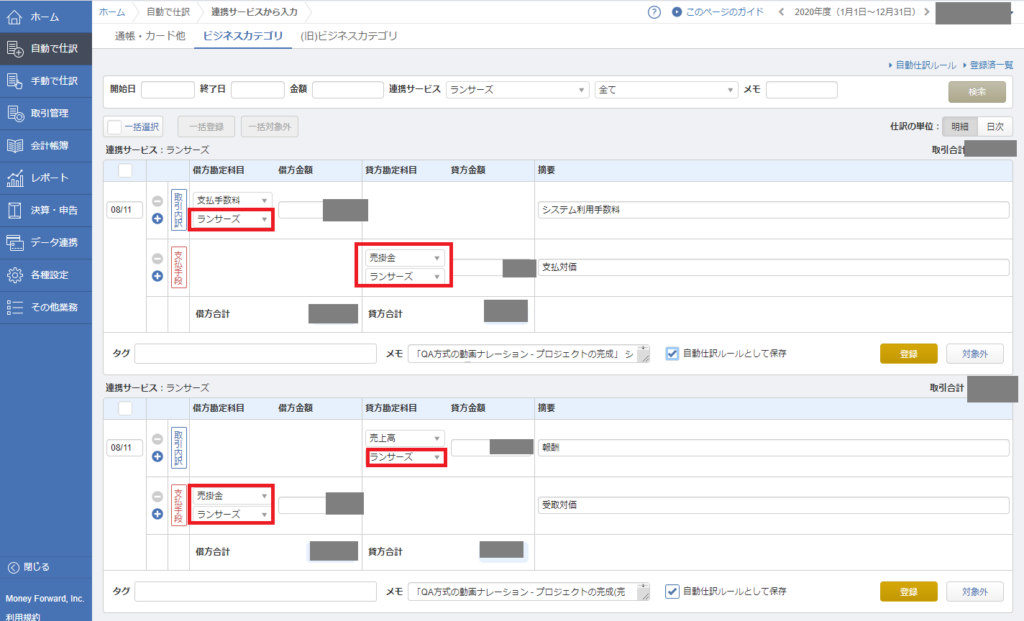
Task: Open the 売上高 account dropdown
Action: point(405,438)
